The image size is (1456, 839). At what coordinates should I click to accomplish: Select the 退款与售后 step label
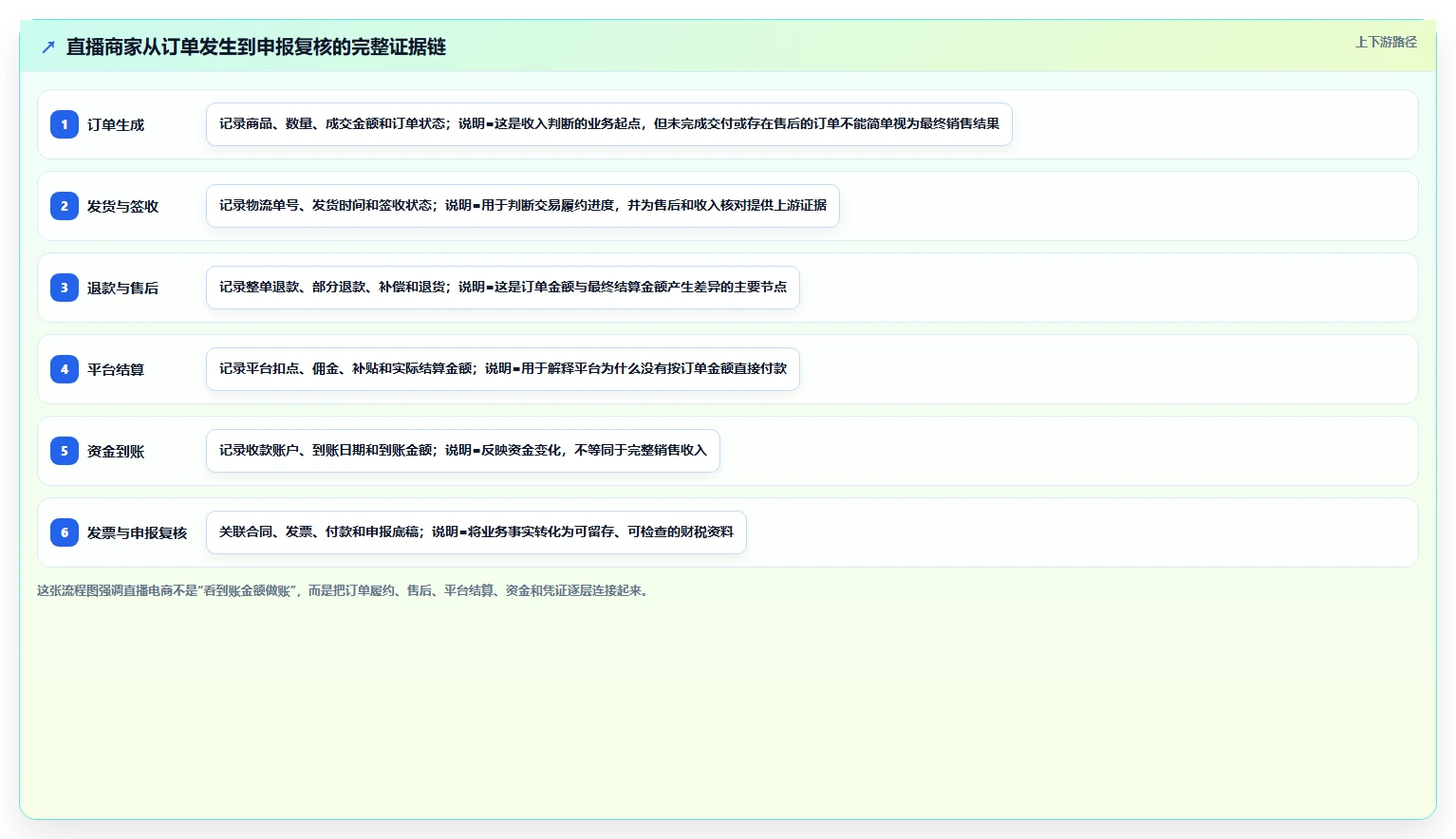point(122,288)
